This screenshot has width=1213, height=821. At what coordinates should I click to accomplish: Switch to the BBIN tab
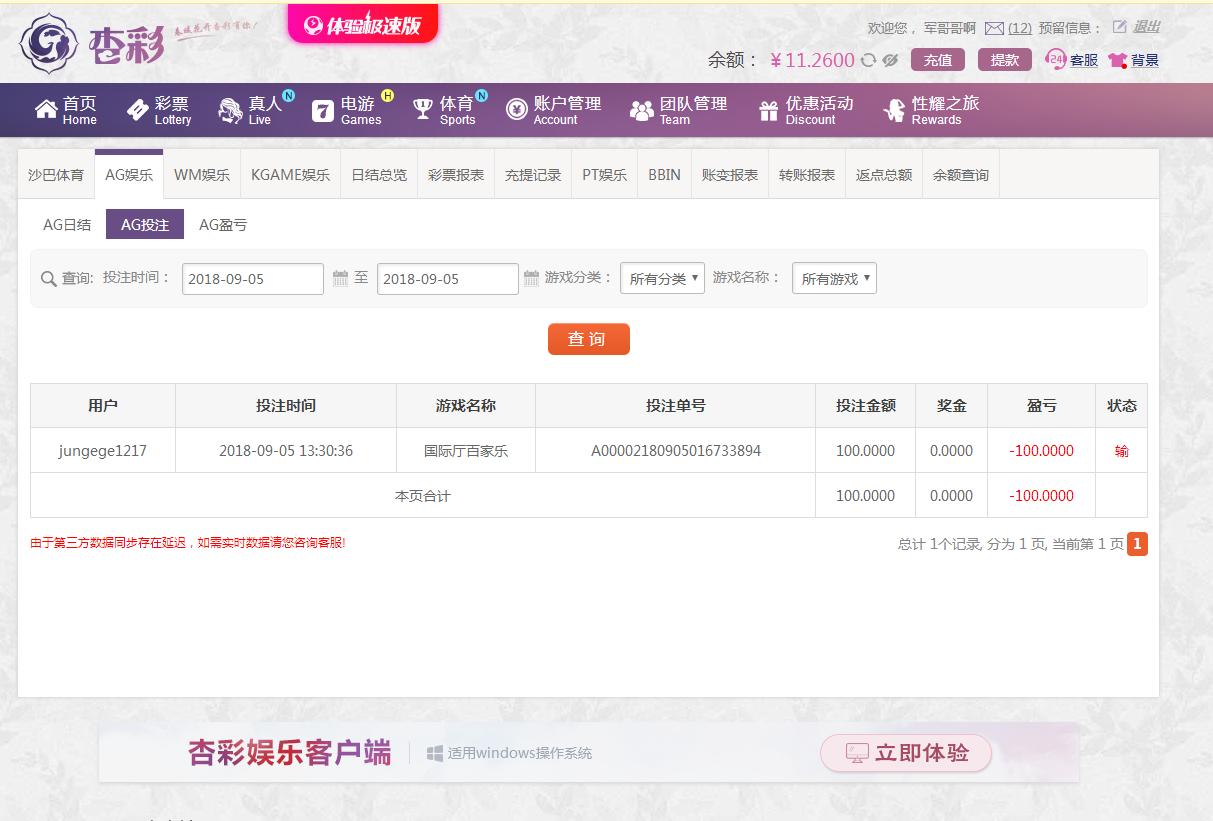663,173
